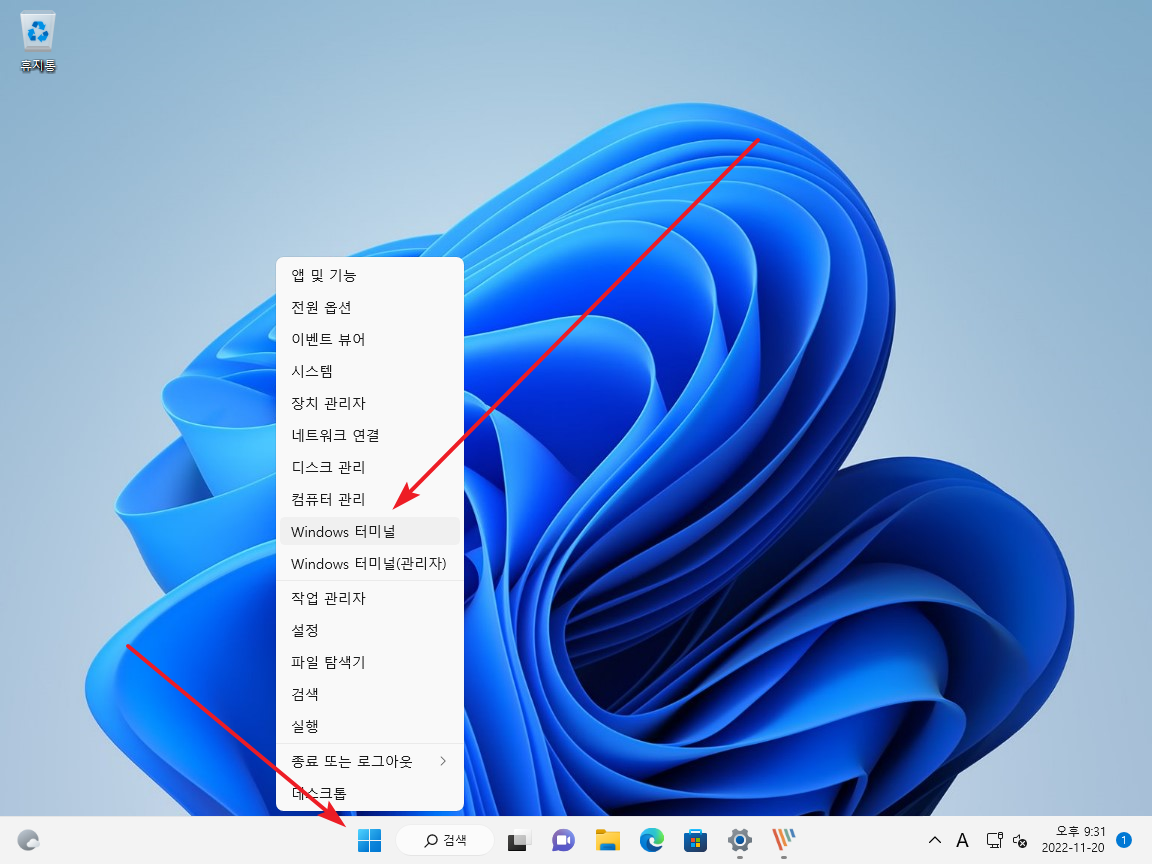This screenshot has width=1152, height=864.
Task: Open 네트워크 연결 from the menu
Action: [x=370, y=436]
